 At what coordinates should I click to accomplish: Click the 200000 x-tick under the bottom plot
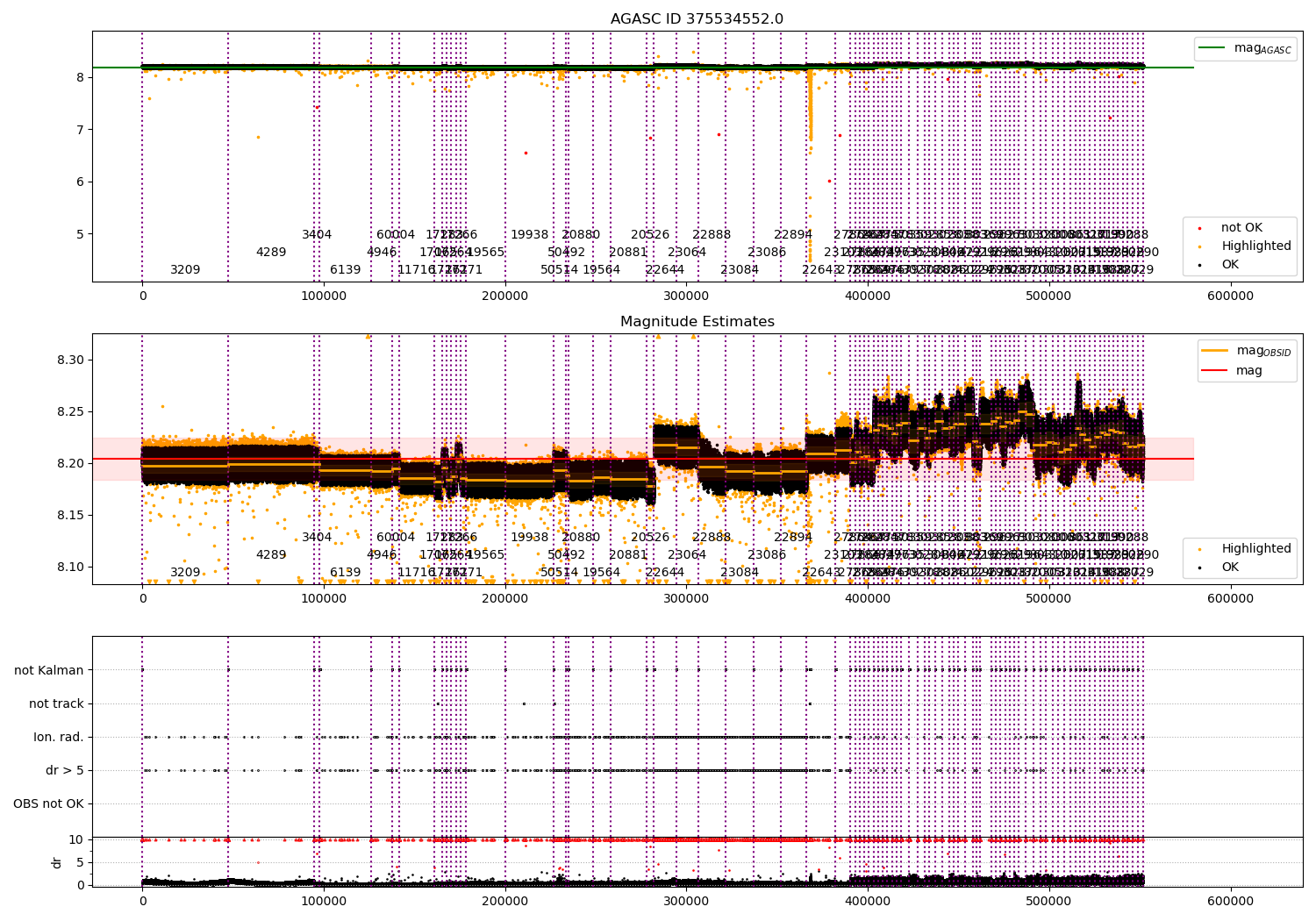click(x=505, y=901)
